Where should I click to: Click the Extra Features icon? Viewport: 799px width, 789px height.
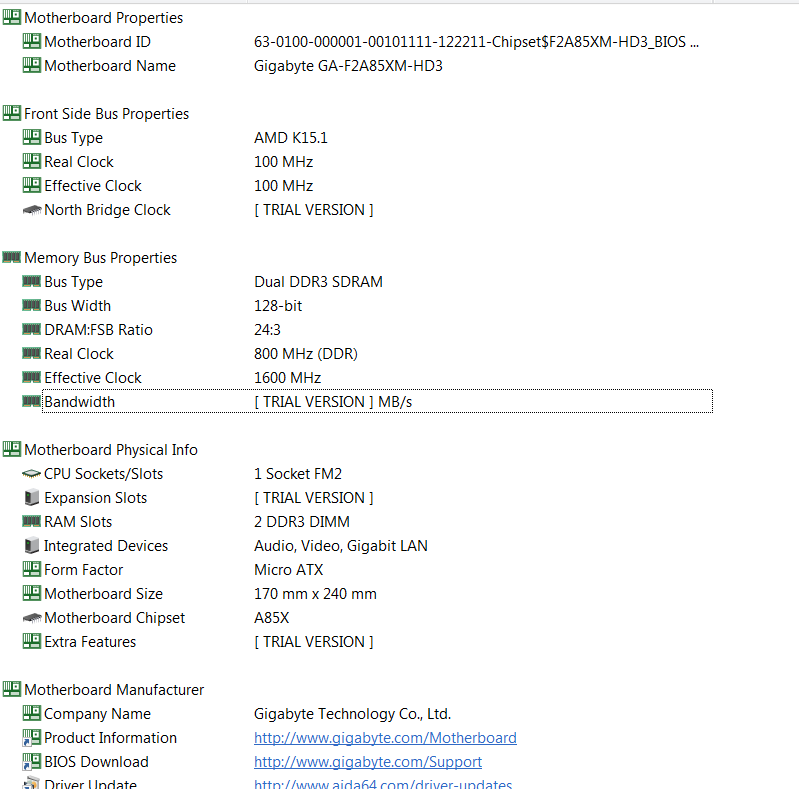[32, 641]
